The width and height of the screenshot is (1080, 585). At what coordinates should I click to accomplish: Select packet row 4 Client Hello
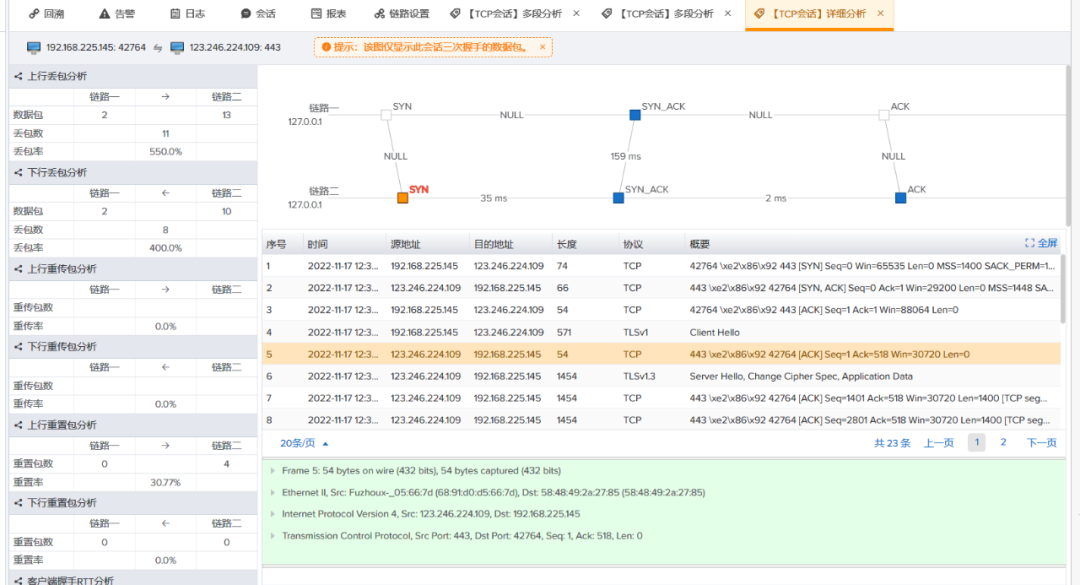click(x=661, y=332)
